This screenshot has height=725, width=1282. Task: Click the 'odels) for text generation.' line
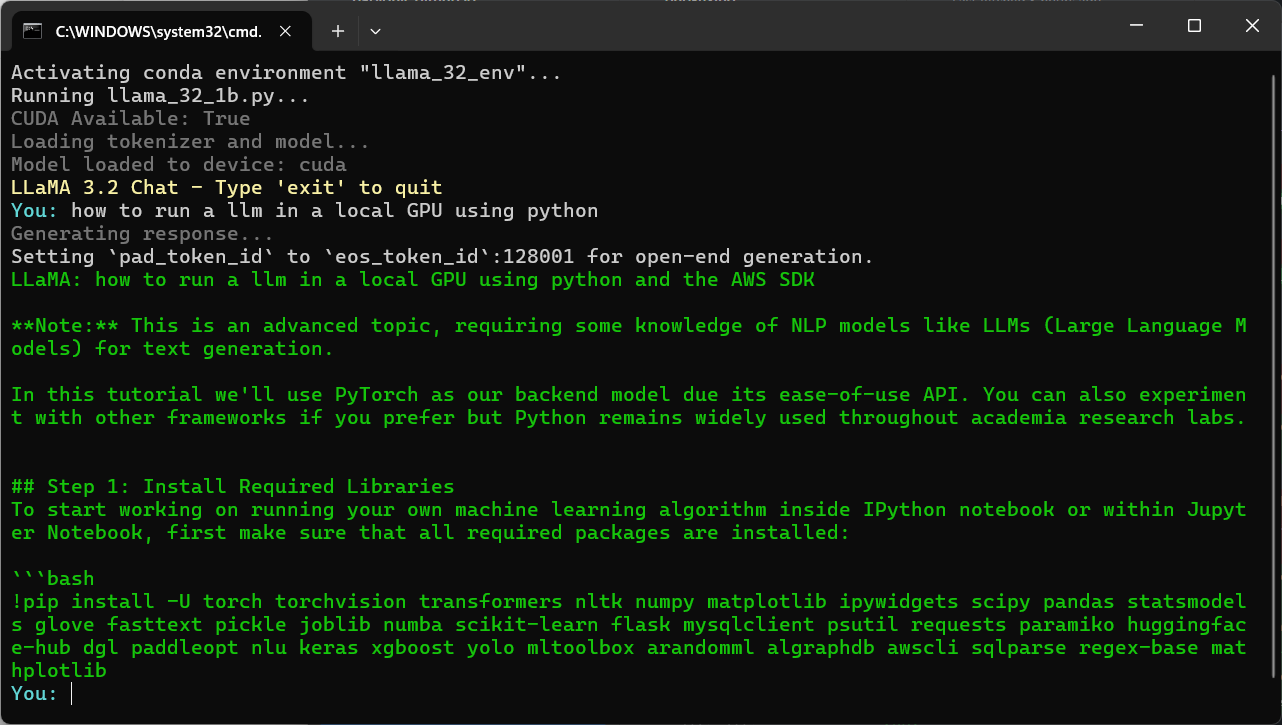[173, 349]
